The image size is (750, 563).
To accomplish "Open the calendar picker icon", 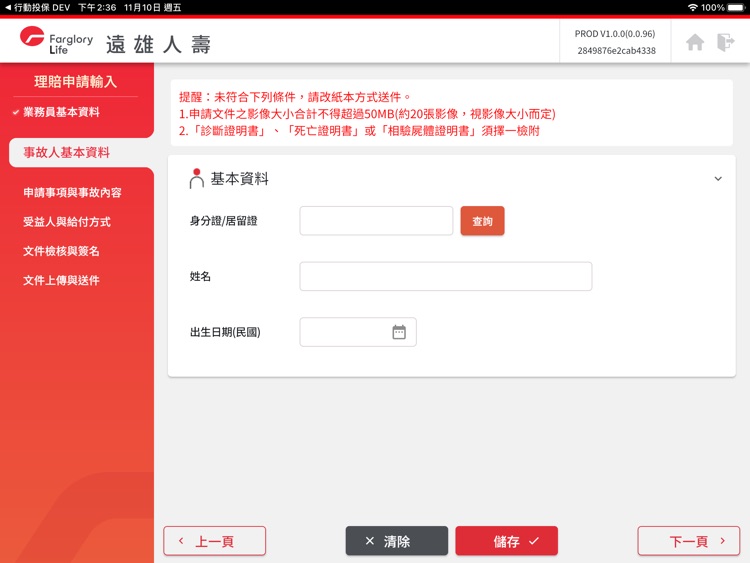I will tap(399, 332).
